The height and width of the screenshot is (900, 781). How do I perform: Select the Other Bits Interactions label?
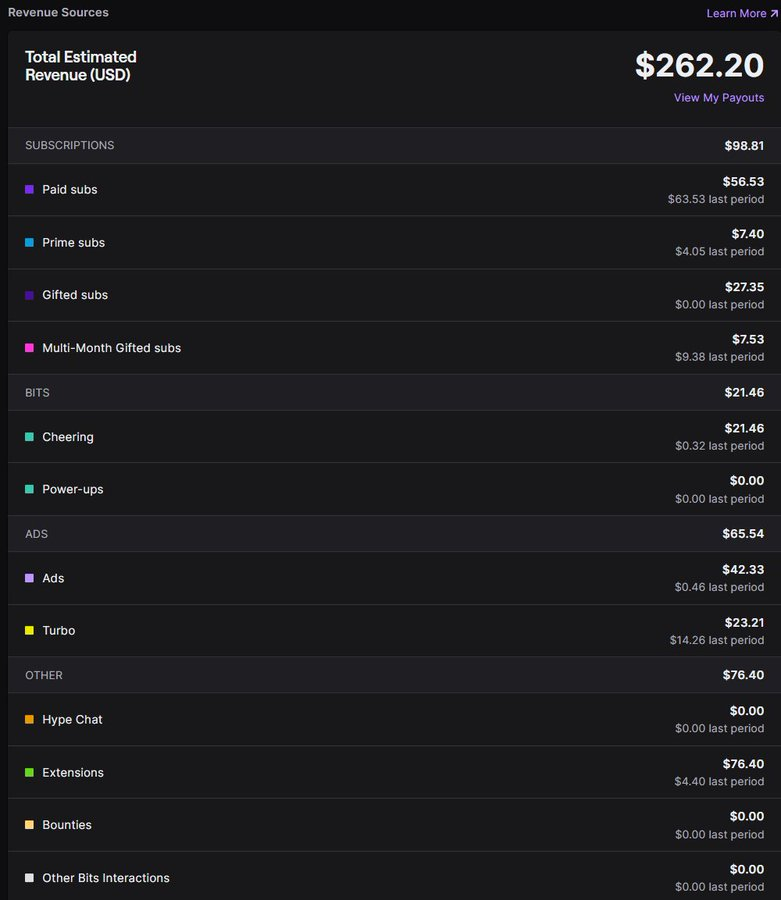coord(106,878)
